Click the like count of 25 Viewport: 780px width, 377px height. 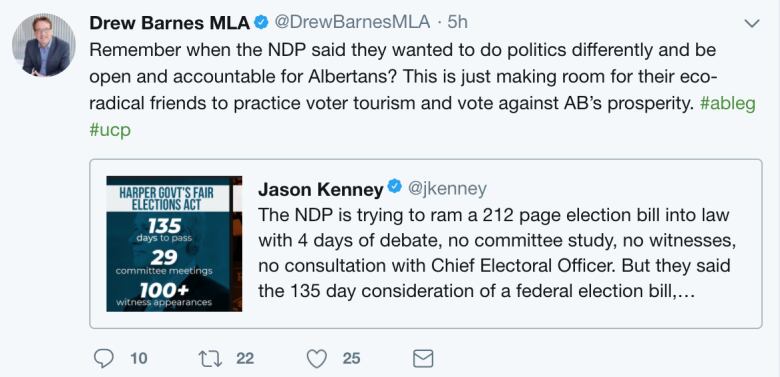click(351, 359)
